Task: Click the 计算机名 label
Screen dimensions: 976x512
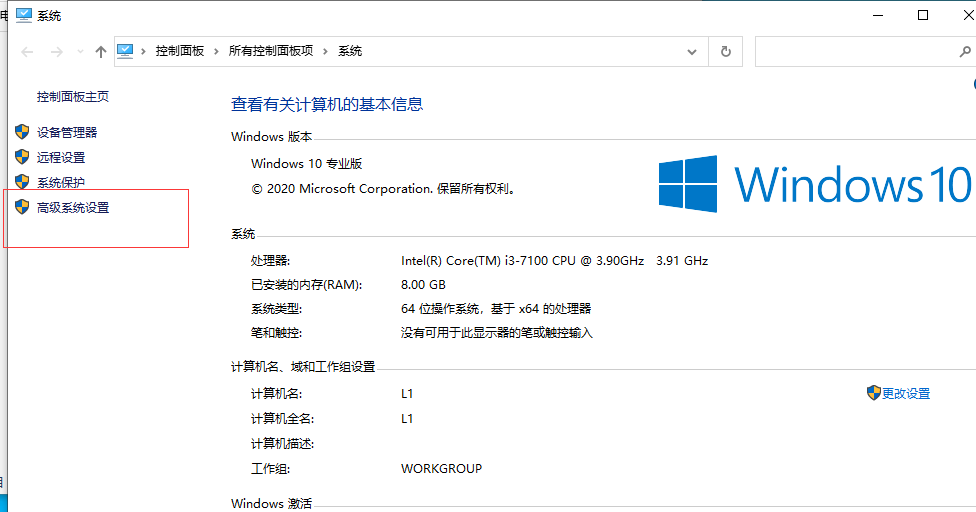Action: pos(276,394)
